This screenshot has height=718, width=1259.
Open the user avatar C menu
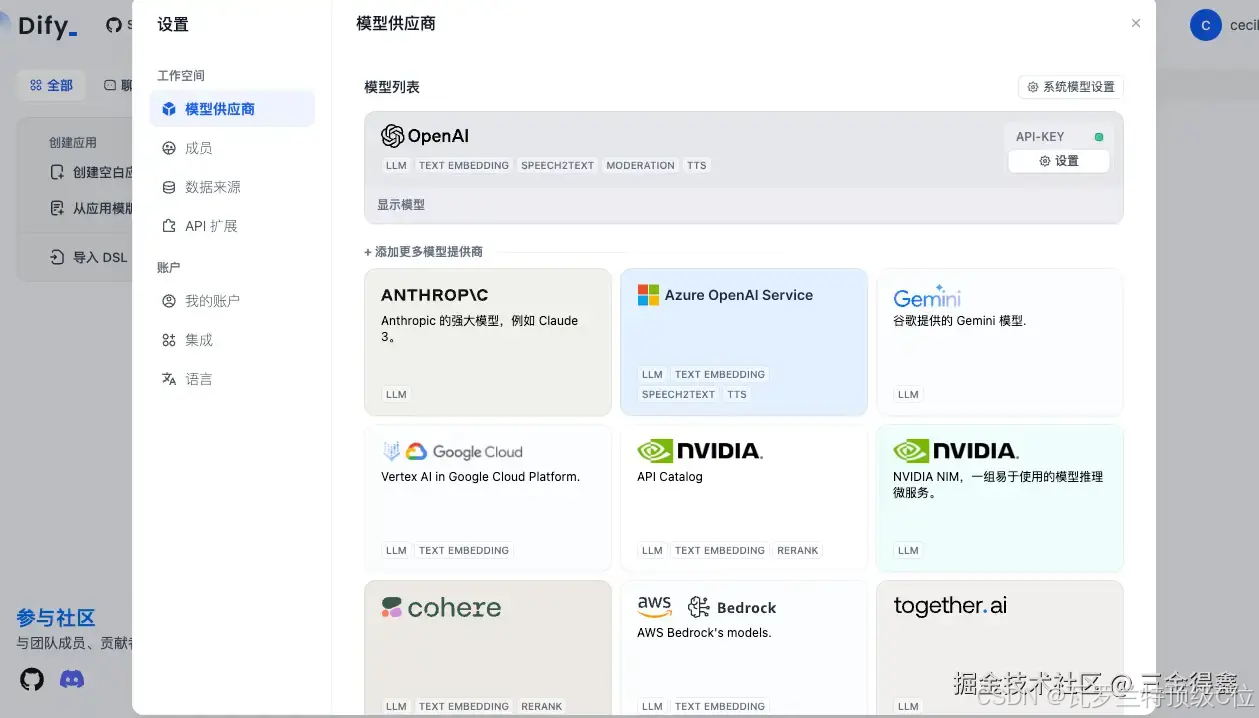point(1206,26)
